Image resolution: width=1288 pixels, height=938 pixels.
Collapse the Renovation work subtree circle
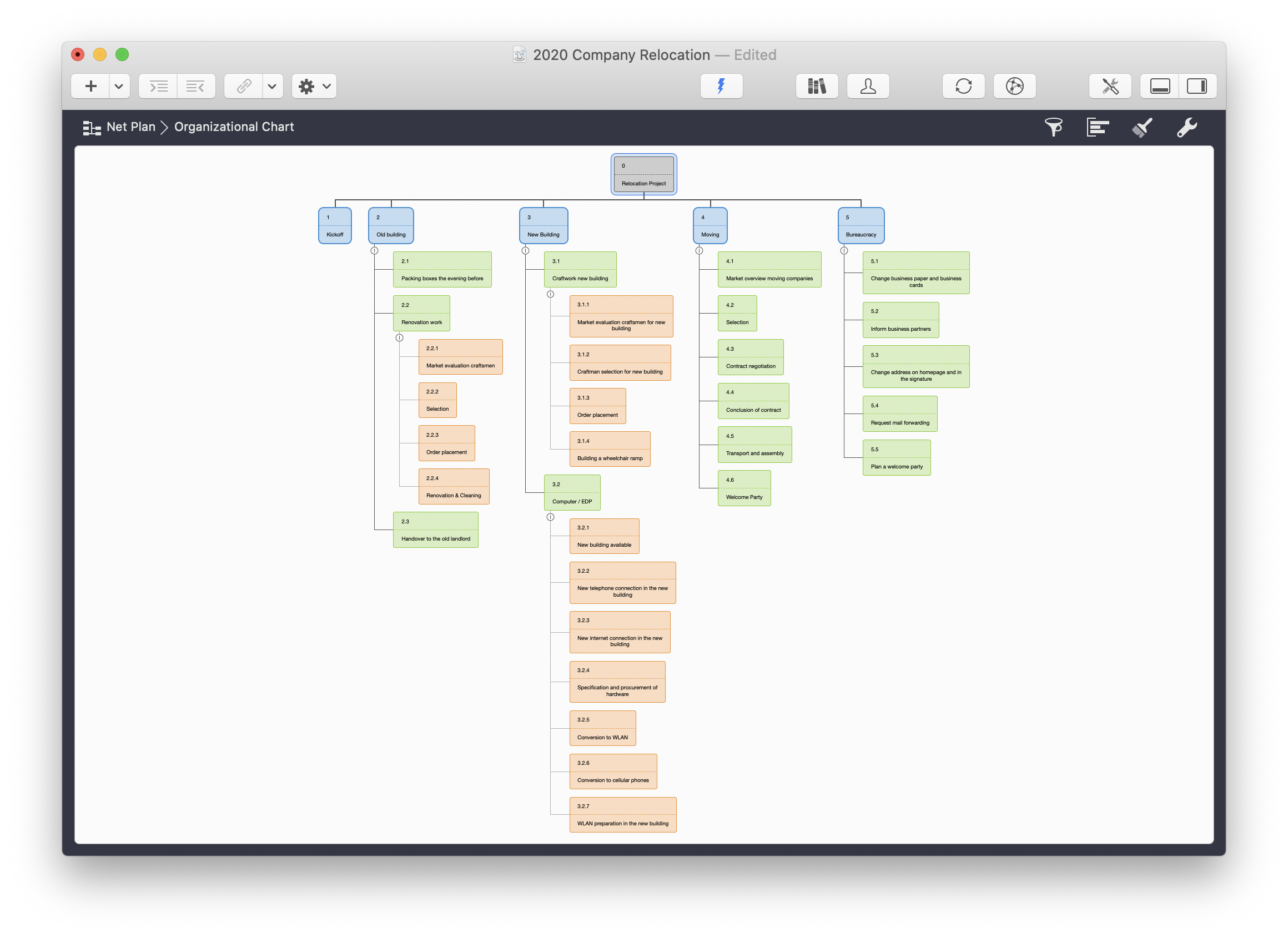click(x=399, y=338)
